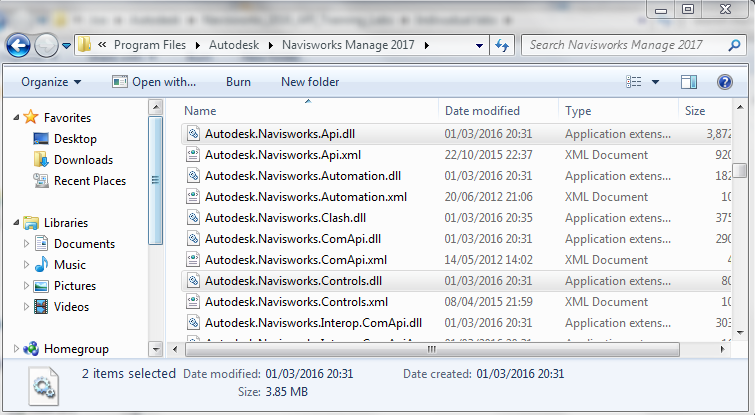This screenshot has width=755, height=415.
Task: Select the Music note icon
Action: [x=41, y=264]
